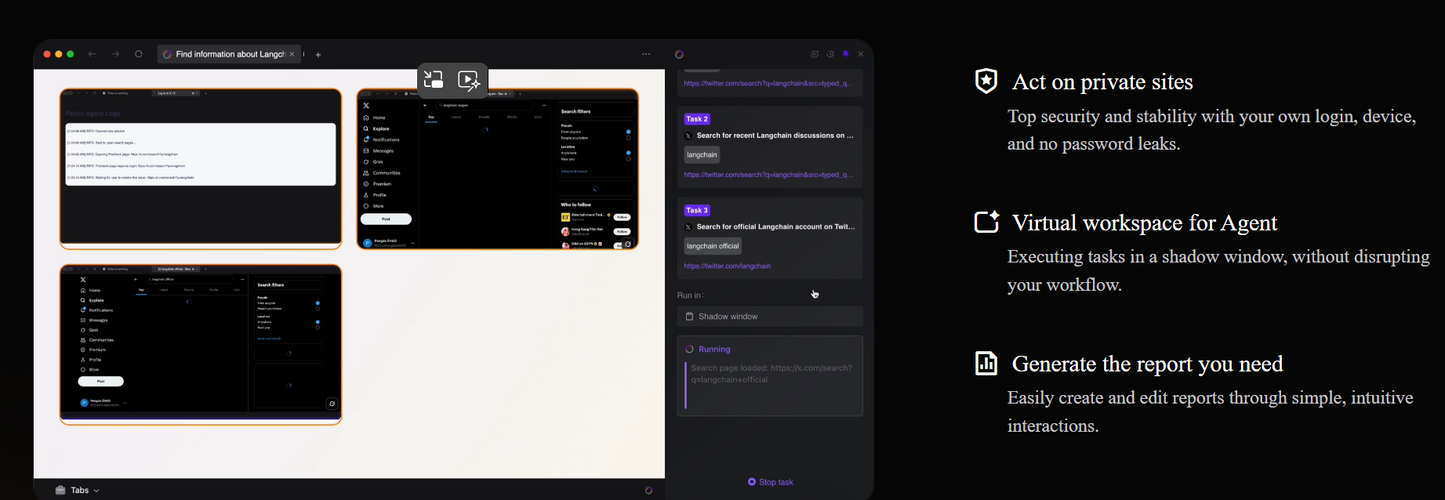Close the tab 'Find information about Langchain'
Screen dimensions: 1445x500
pyautogui.click(x=293, y=54)
